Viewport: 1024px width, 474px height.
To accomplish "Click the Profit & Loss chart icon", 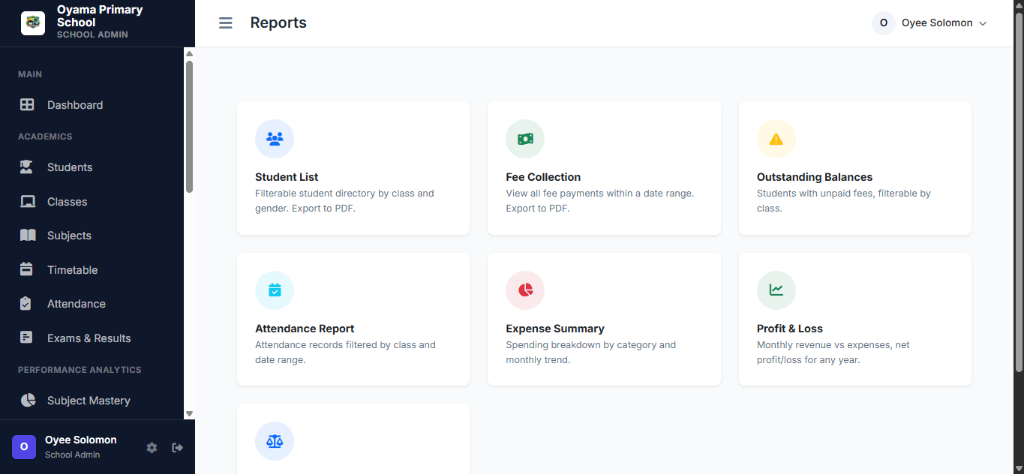I will pos(776,290).
